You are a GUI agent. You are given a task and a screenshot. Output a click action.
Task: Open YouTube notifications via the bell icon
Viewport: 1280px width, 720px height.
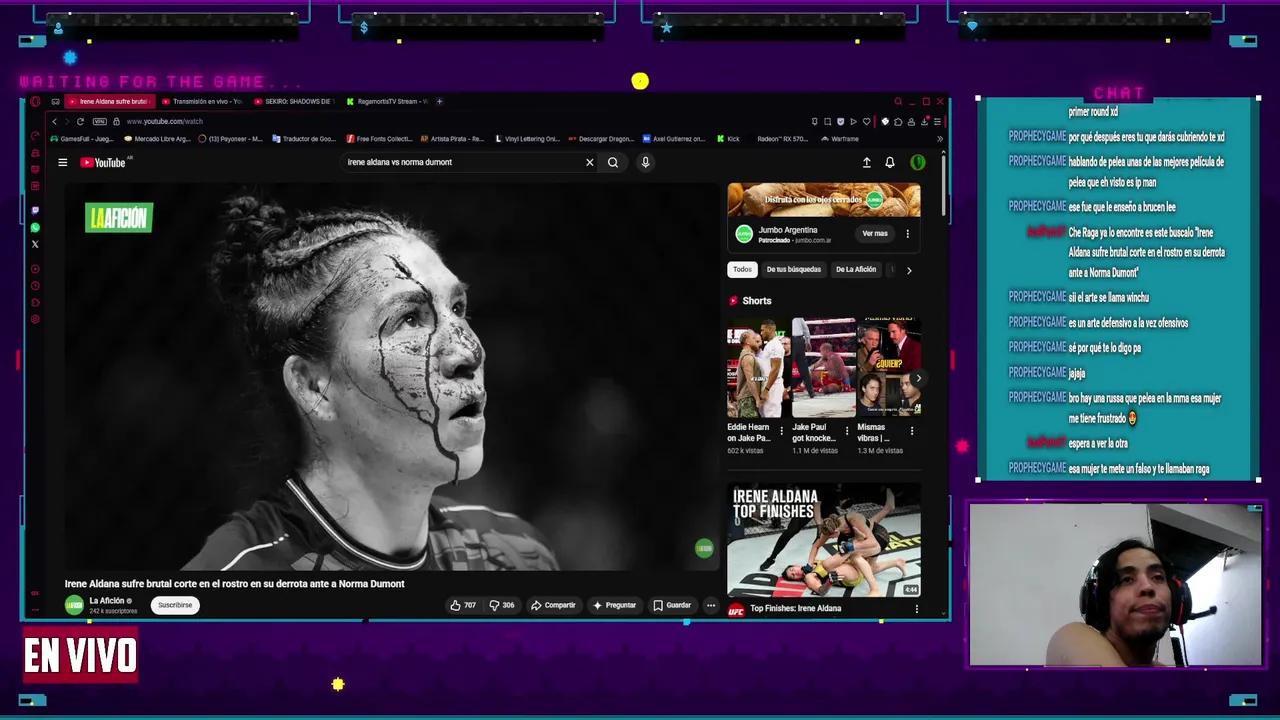coord(889,162)
